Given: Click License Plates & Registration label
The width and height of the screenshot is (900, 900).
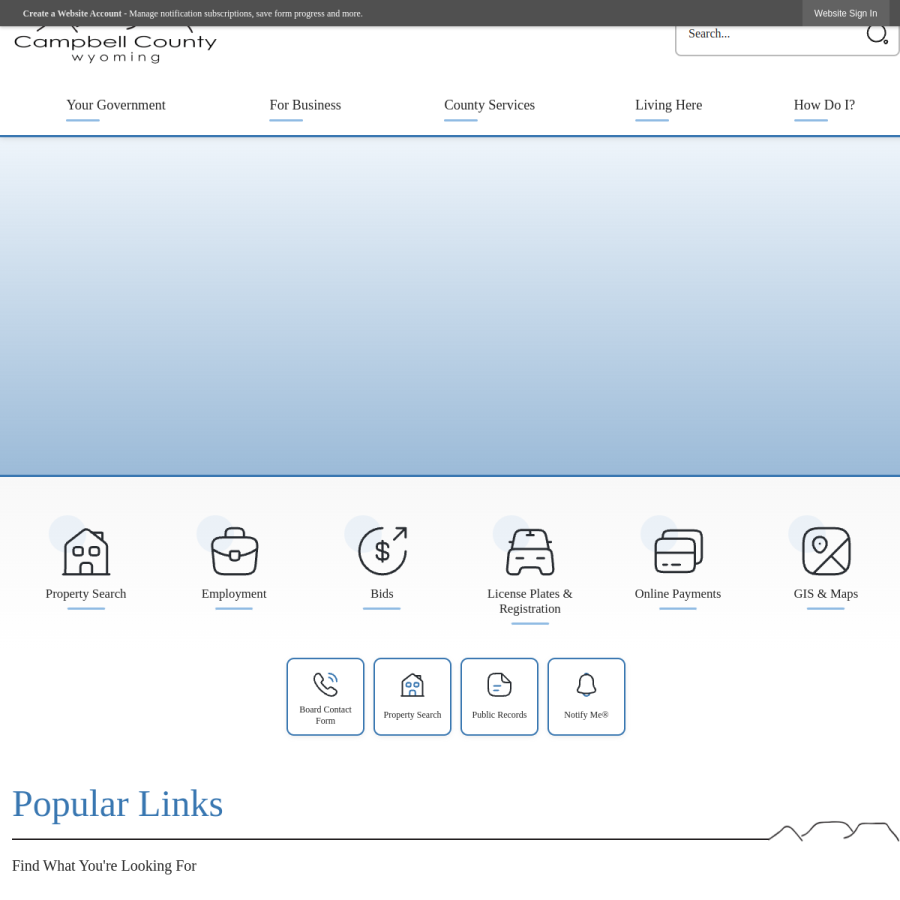Looking at the screenshot, I should 530,601.
